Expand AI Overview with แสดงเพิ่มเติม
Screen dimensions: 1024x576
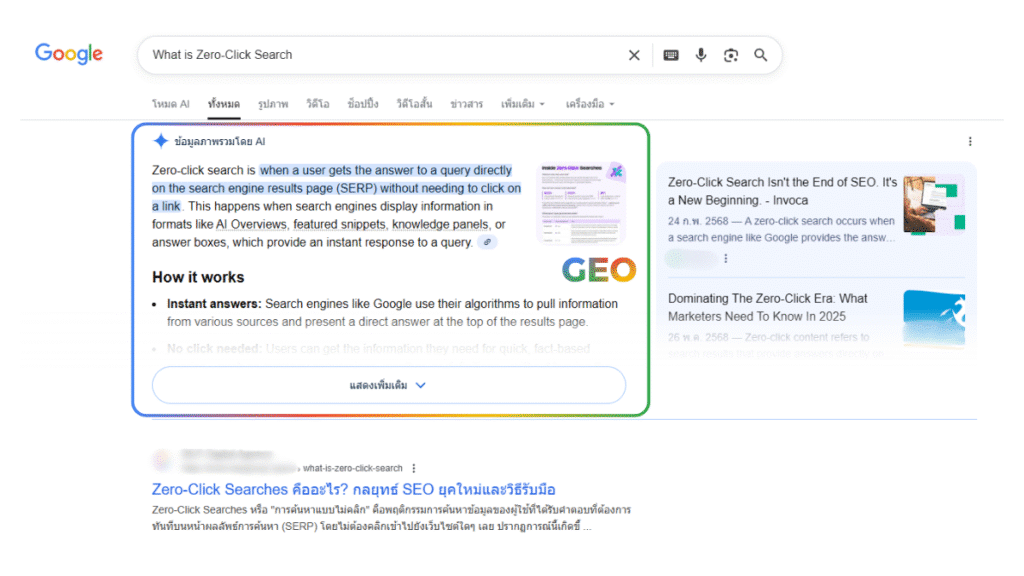(x=388, y=385)
